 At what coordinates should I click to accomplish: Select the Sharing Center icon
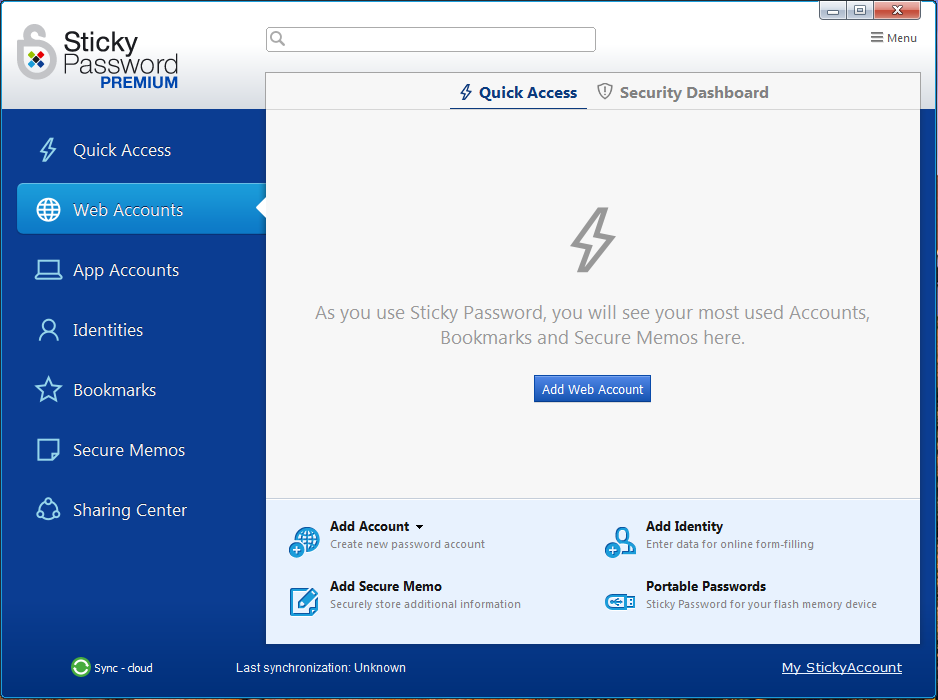pos(48,509)
